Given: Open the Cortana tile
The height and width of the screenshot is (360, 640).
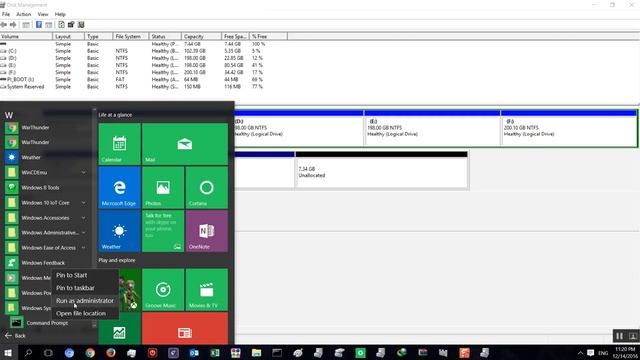Looking at the screenshot, I should click(x=207, y=188).
